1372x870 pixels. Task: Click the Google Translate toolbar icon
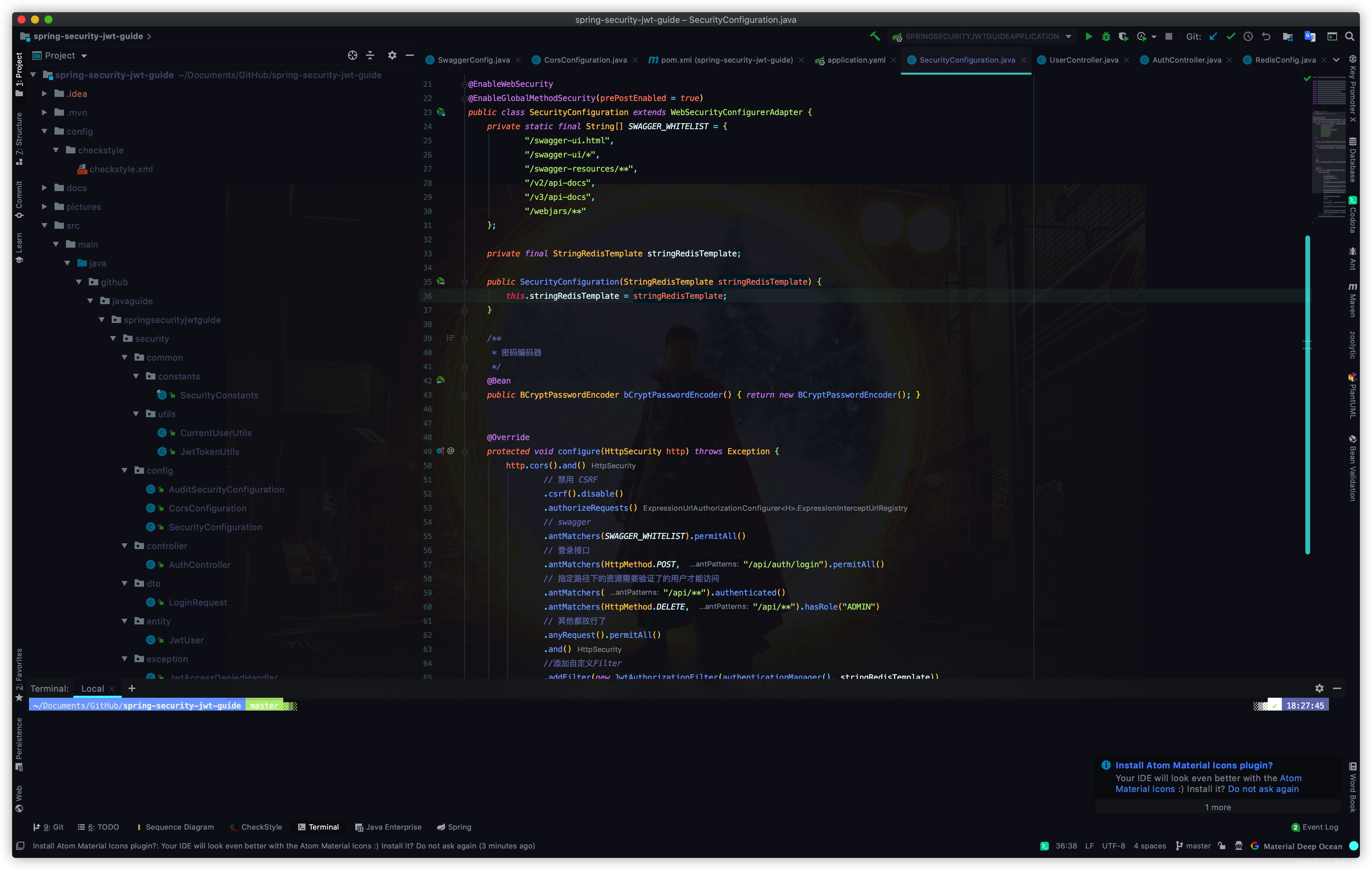click(1309, 36)
